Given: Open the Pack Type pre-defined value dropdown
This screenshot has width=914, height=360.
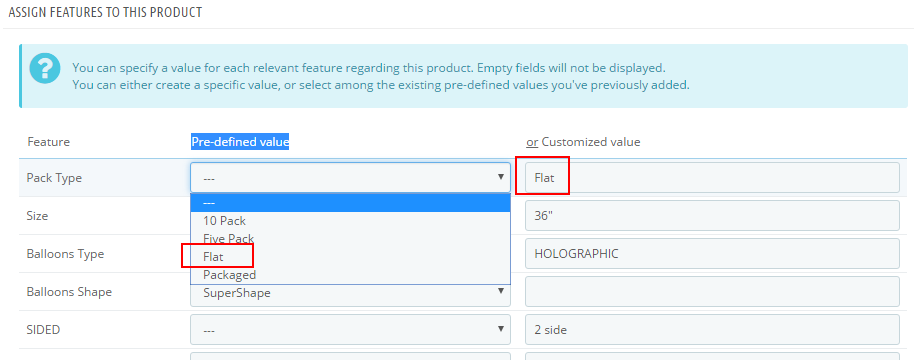Looking at the screenshot, I should (350, 178).
